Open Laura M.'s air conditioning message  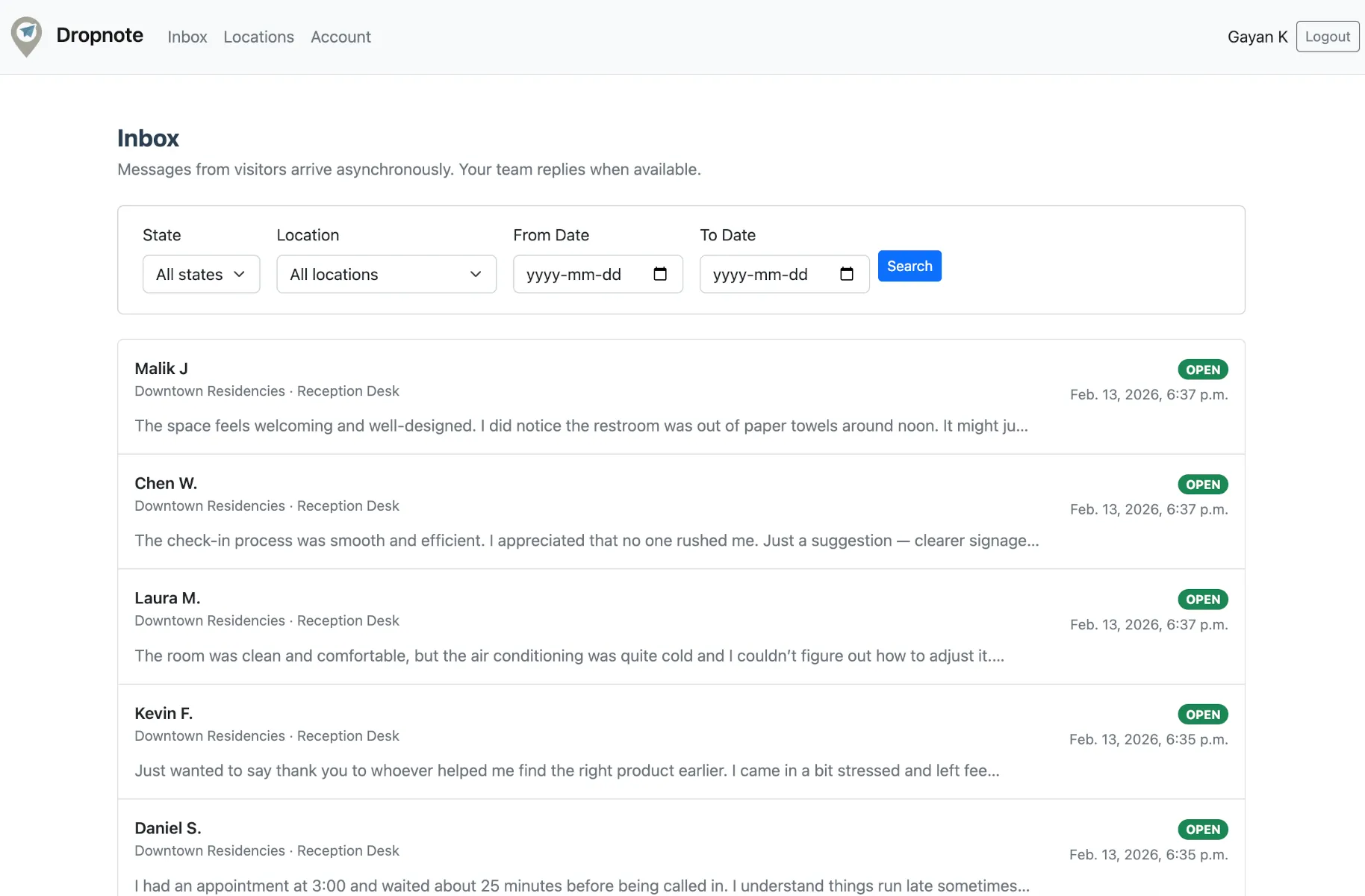tap(569, 656)
